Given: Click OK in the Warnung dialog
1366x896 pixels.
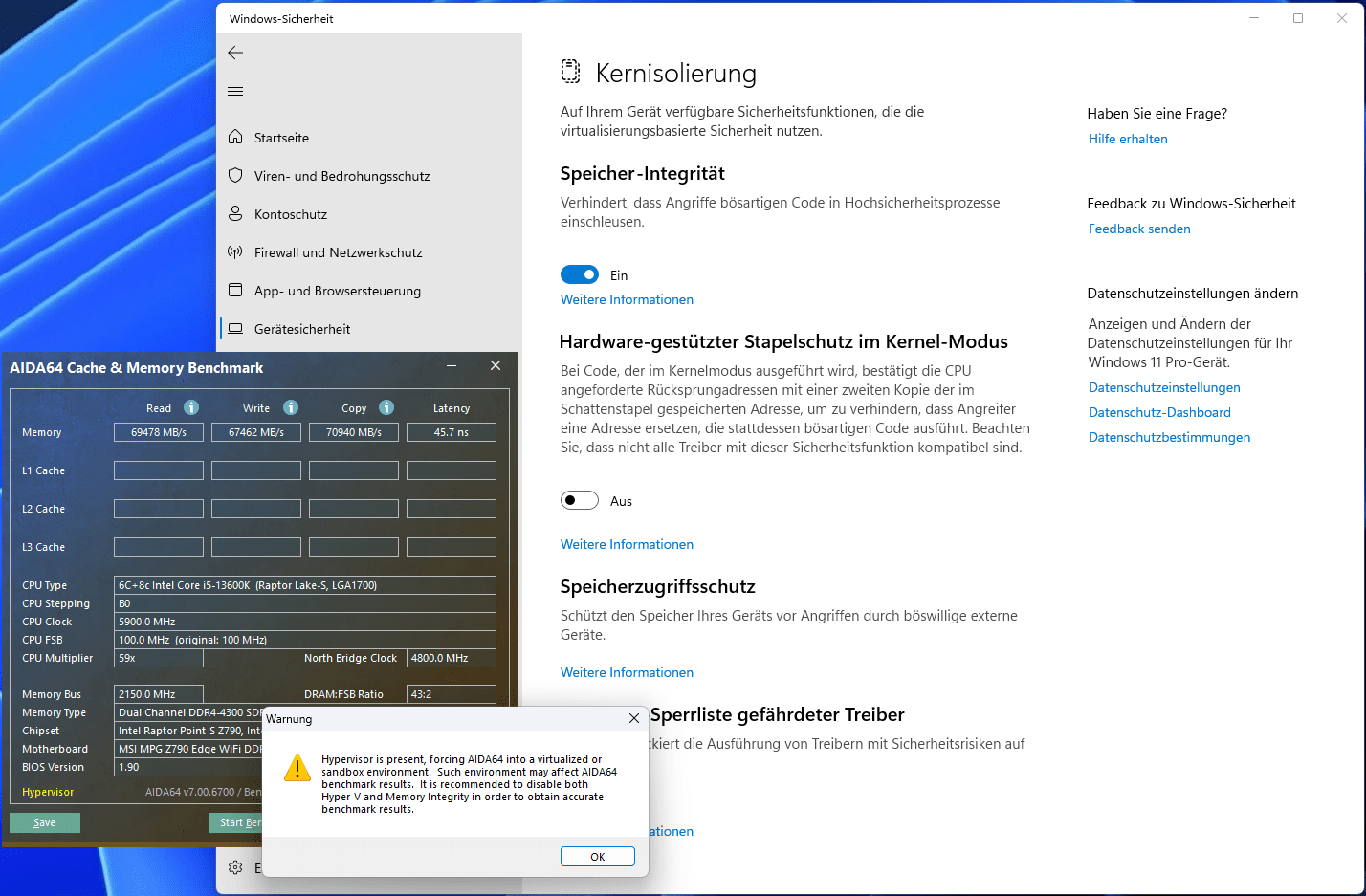Looking at the screenshot, I should (598, 857).
